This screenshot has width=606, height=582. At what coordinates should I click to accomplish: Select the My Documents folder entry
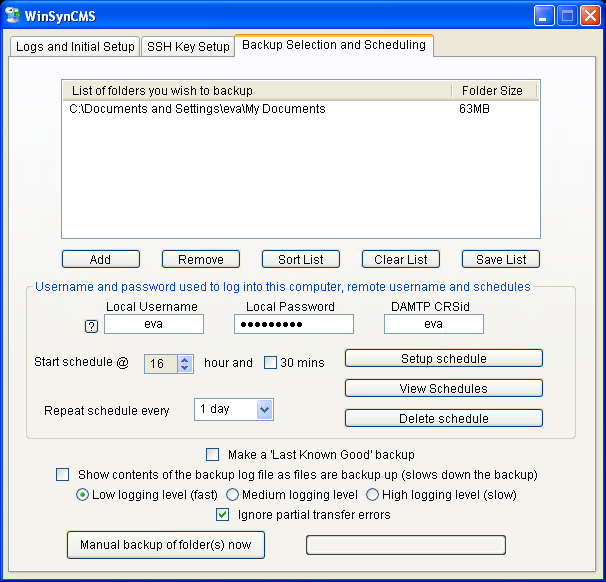[198, 109]
